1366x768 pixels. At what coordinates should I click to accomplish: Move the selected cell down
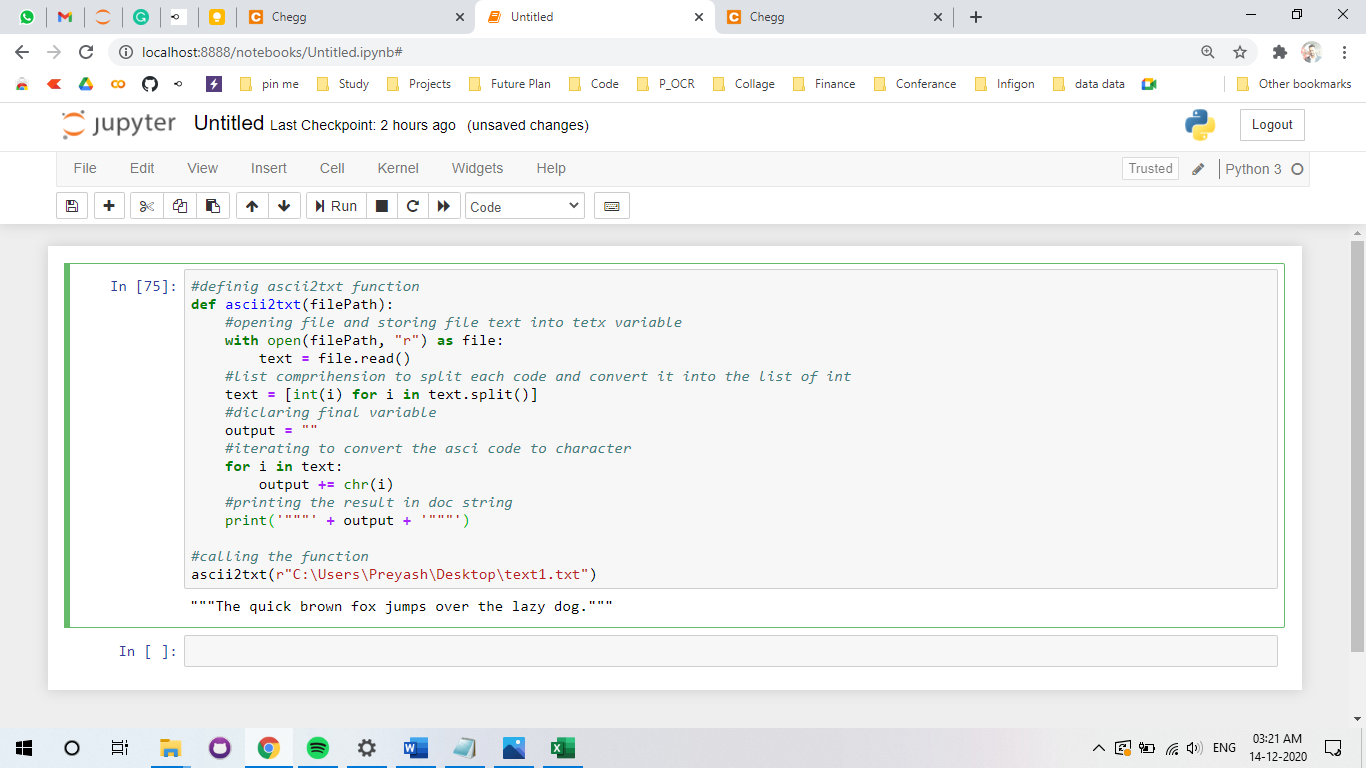point(284,206)
